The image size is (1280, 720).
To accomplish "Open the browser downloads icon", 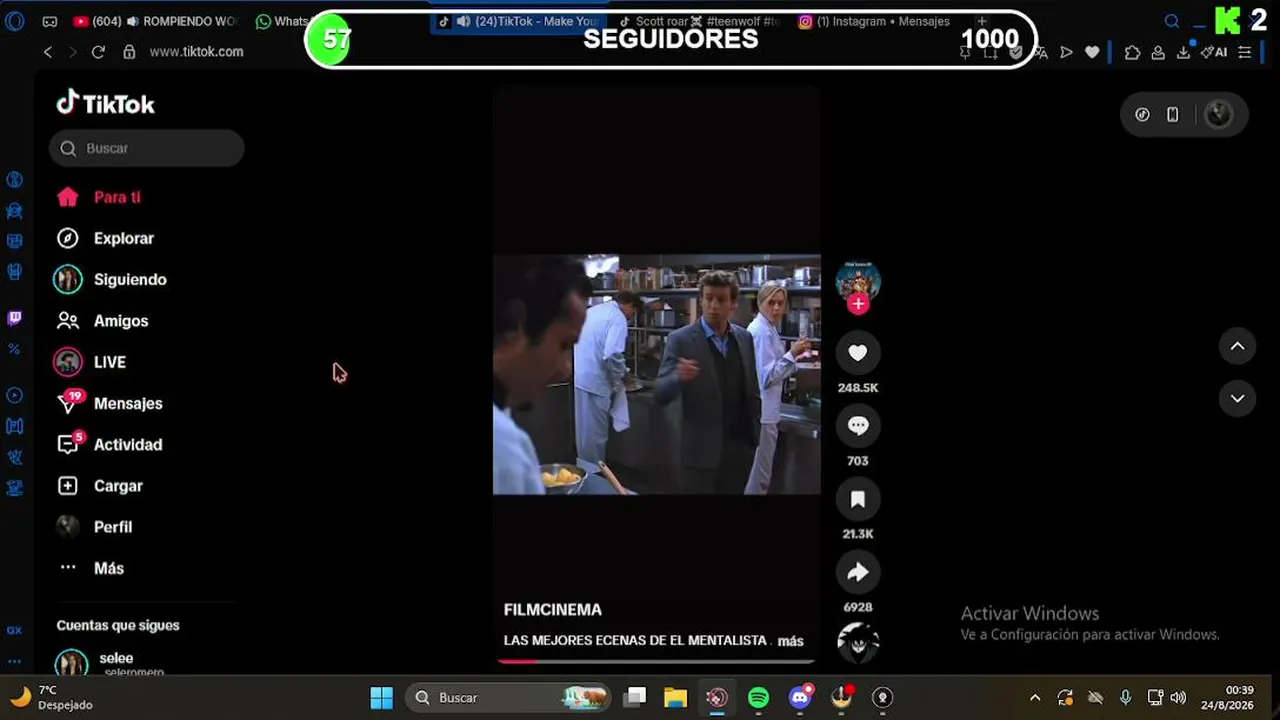I will tap(1184, 52).
